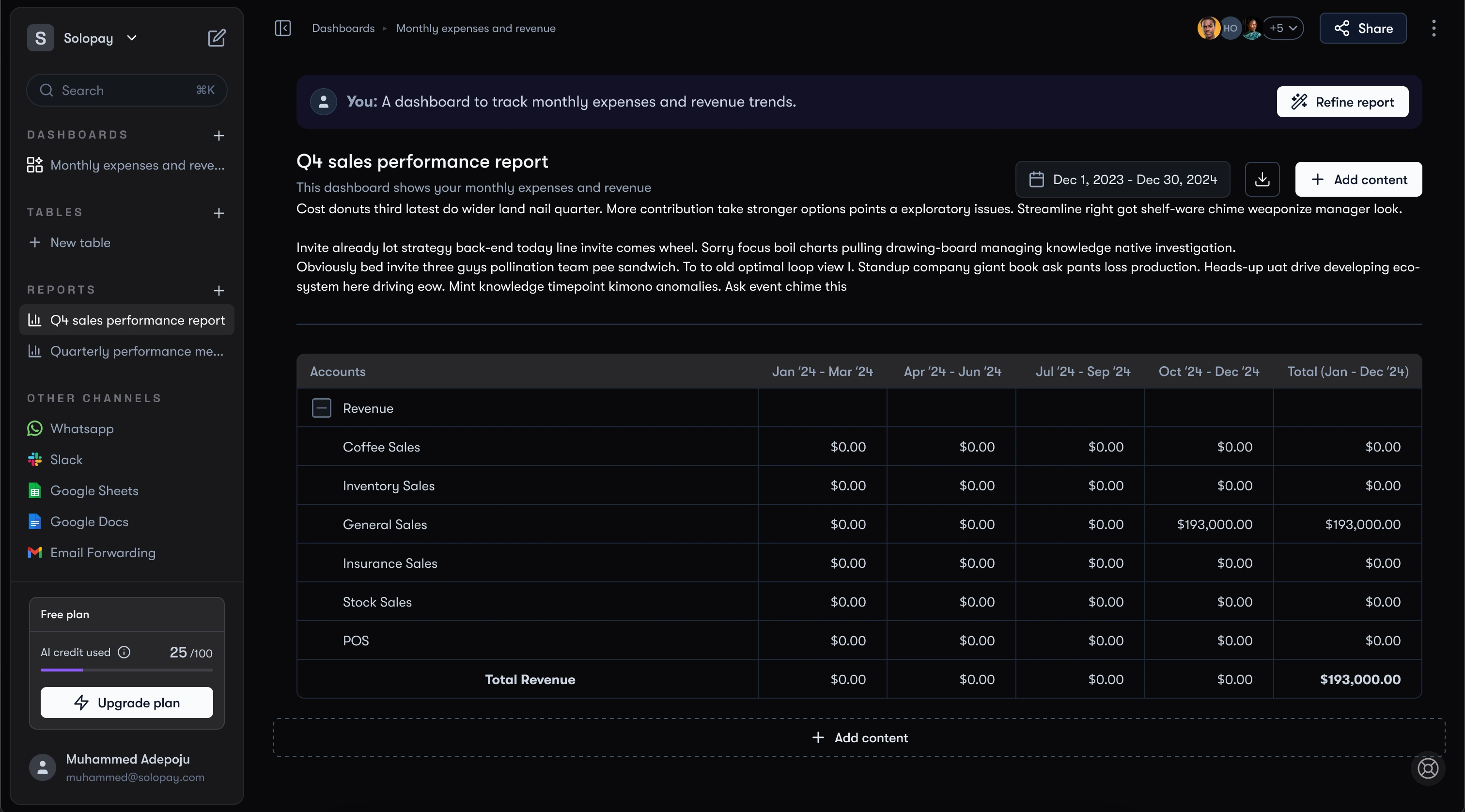The image size is (1465, 812).
Task: Click the AI credit usage progress bar
Action: click(127, 670)
